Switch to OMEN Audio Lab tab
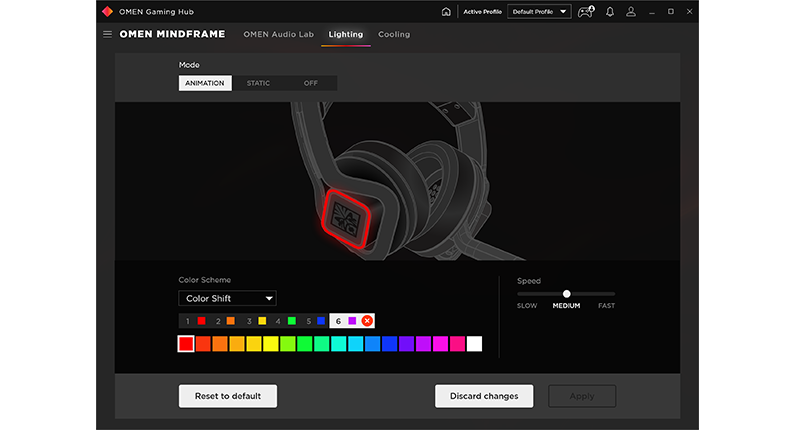Viewport: 795px width, 430px height. point(278,34)
